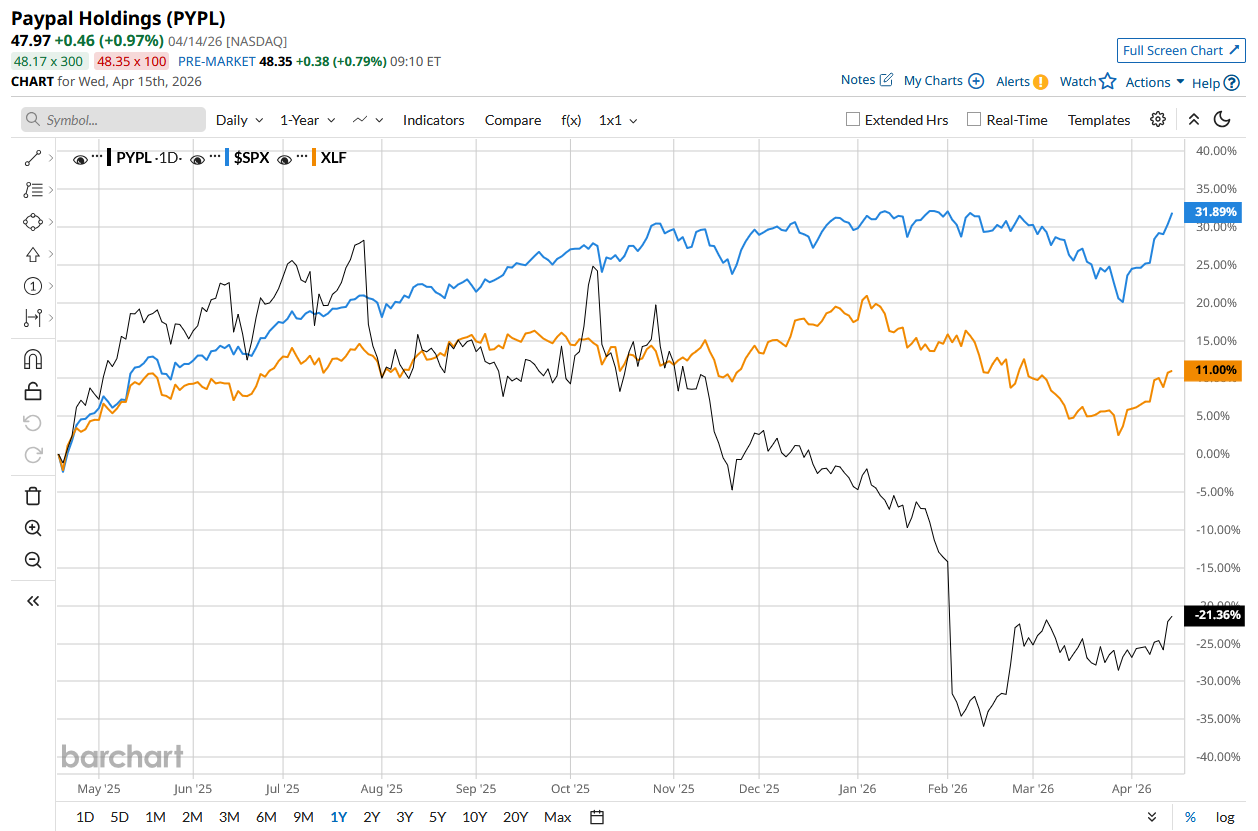Image resolution: width=1258 pixels, height=831 pixels.
Task: Open chart settings gear icon
Action: coord(1158,120)
